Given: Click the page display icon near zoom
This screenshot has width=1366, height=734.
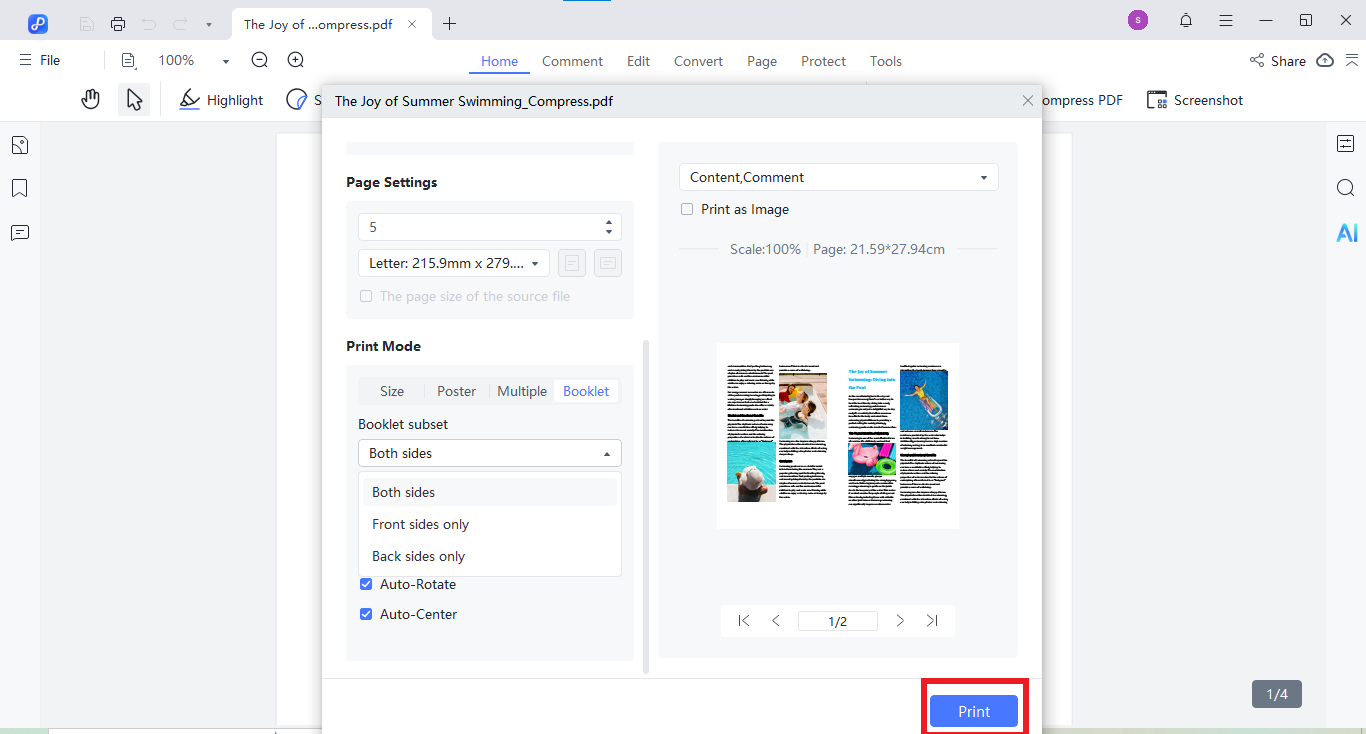Looking at the screenshot, I should click(x=129, y=60).
